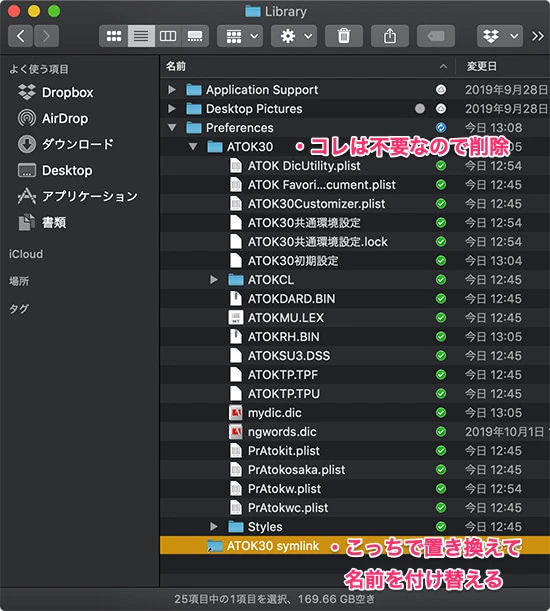The image size is (550, 611).
Task: Open Desktop in the sidebar
Action: pyautogui.click(x=55, y=170)
